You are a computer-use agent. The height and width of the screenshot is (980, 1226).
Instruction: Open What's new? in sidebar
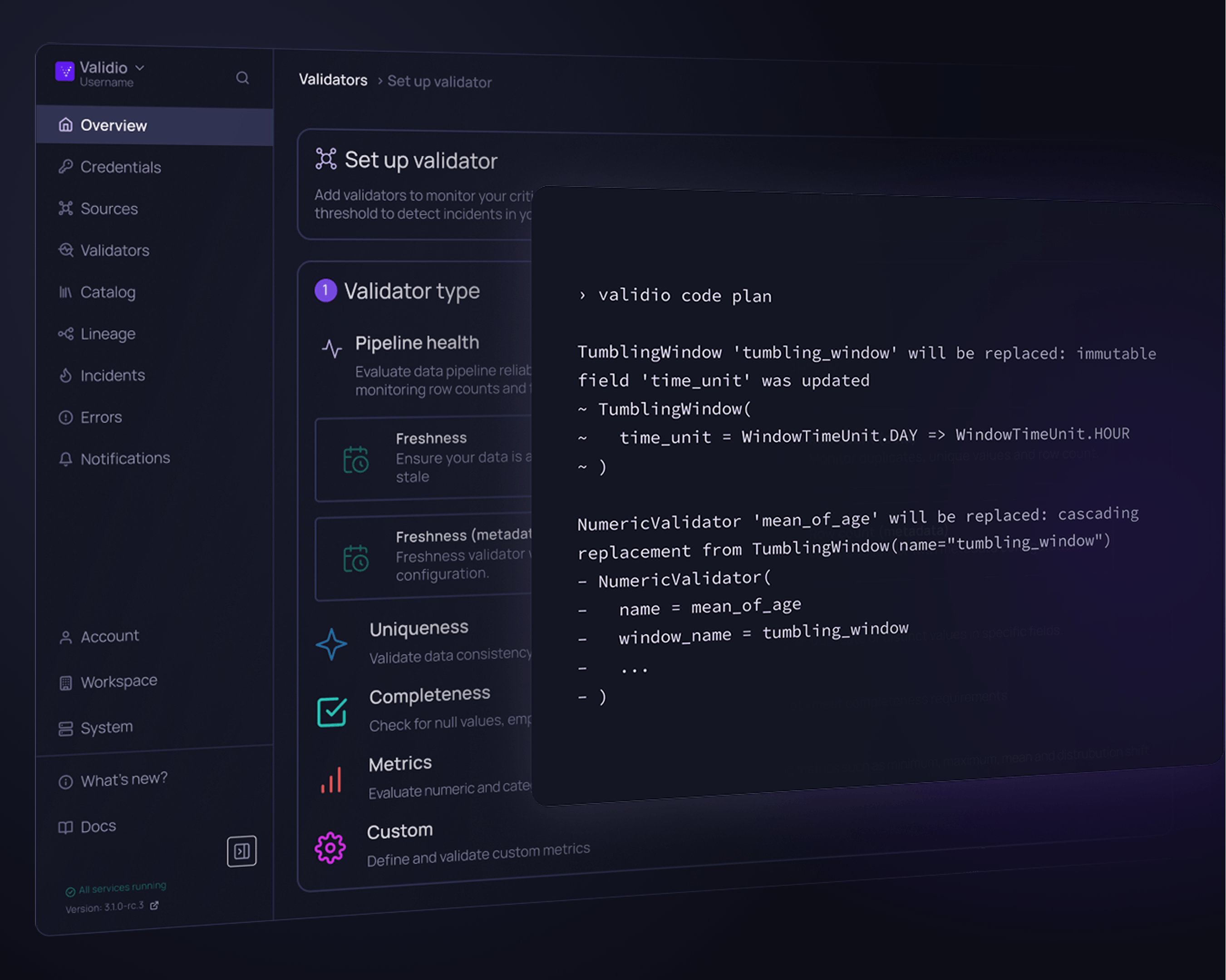(x=123, y=779)
